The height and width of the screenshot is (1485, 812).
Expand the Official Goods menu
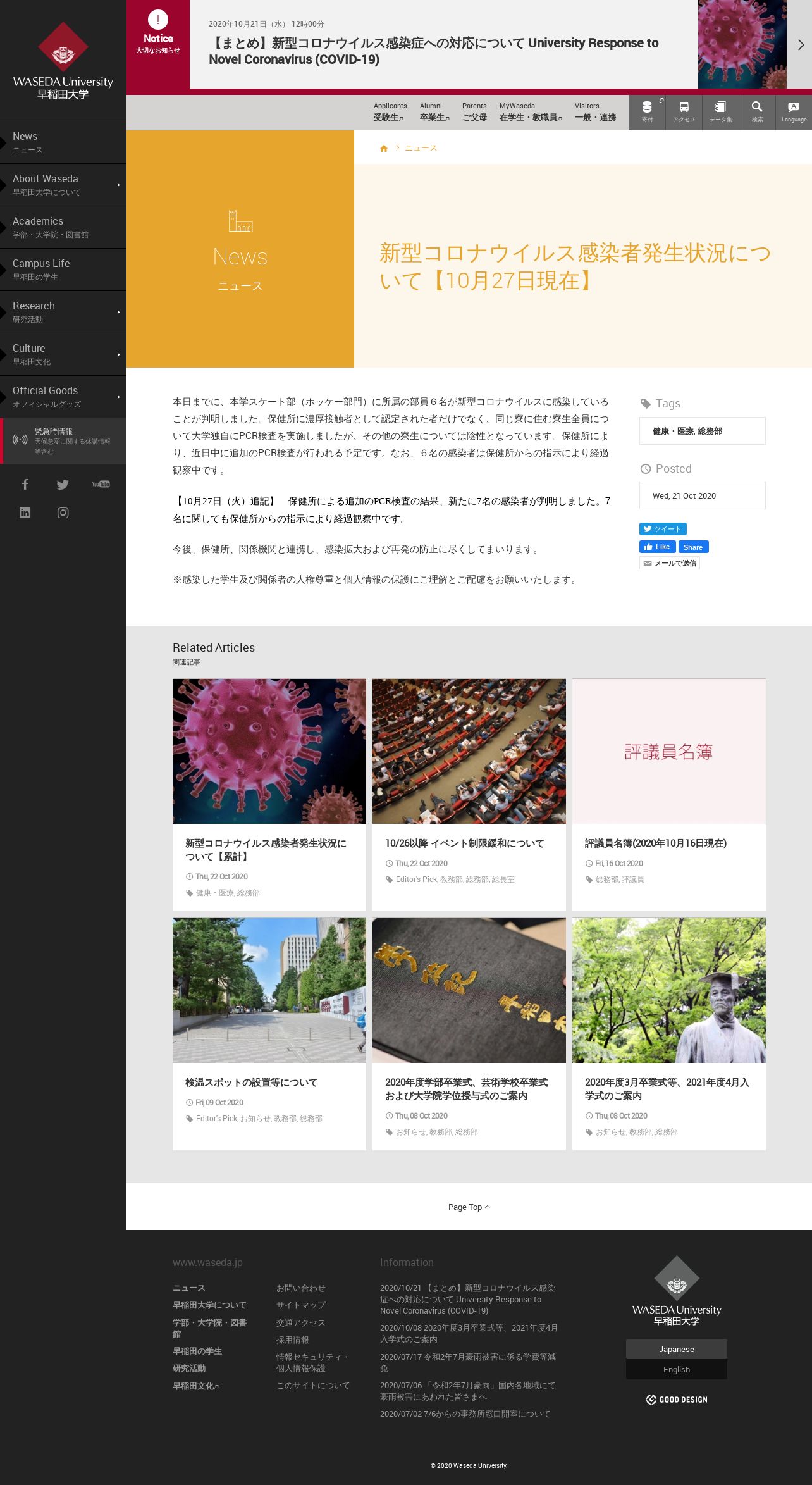pos(118,397)
